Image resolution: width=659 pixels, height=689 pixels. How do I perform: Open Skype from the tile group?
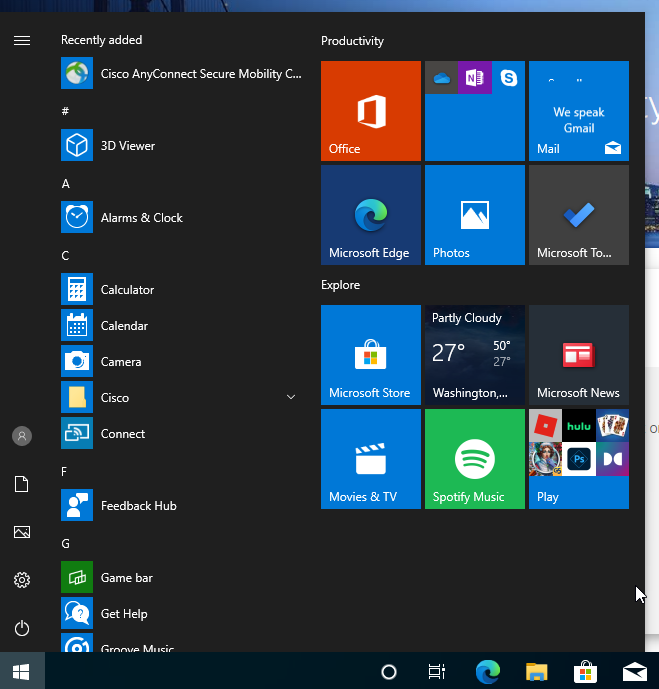coord(508,78)
